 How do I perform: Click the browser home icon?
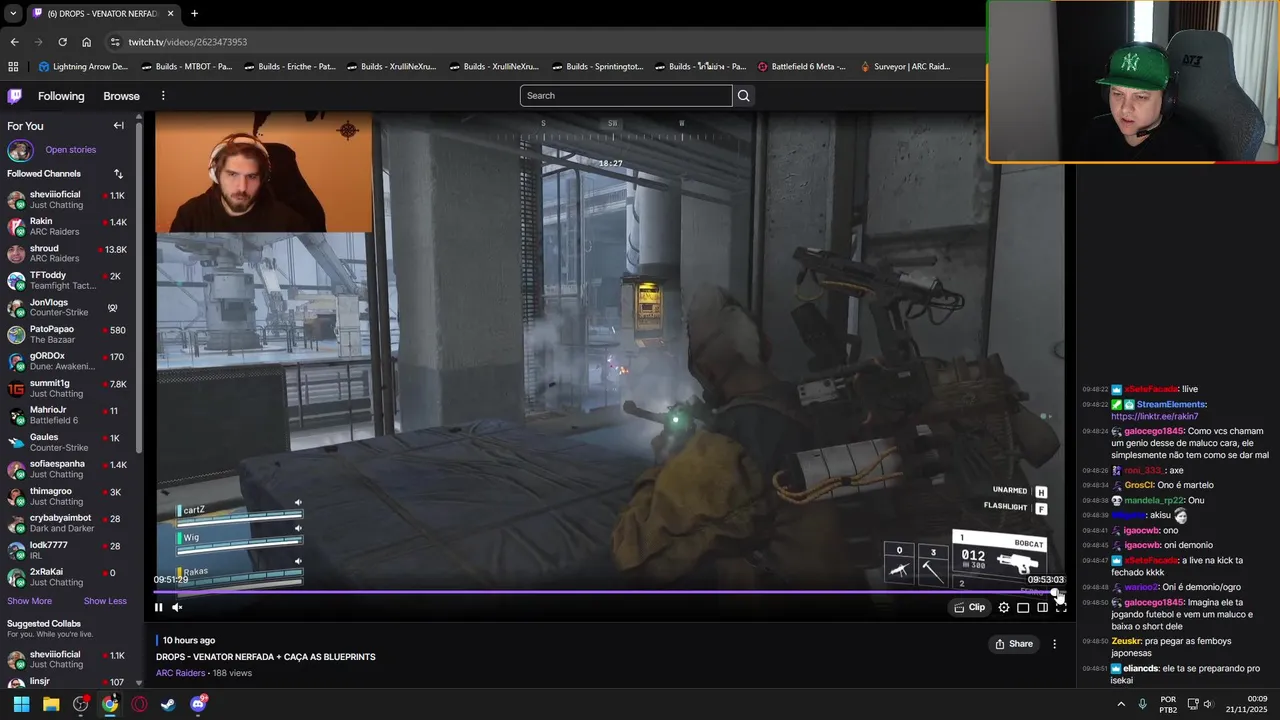pos(86,42)
